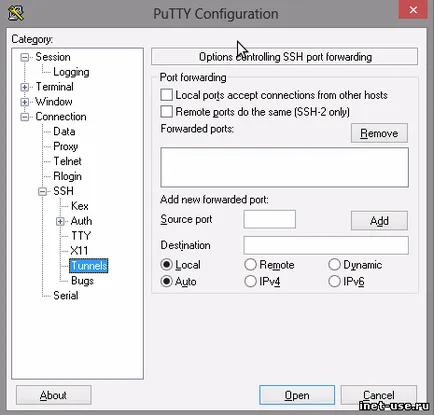Click the Open button
The image size is (434, 415).
pyautogui.click(x=297, y=395)
